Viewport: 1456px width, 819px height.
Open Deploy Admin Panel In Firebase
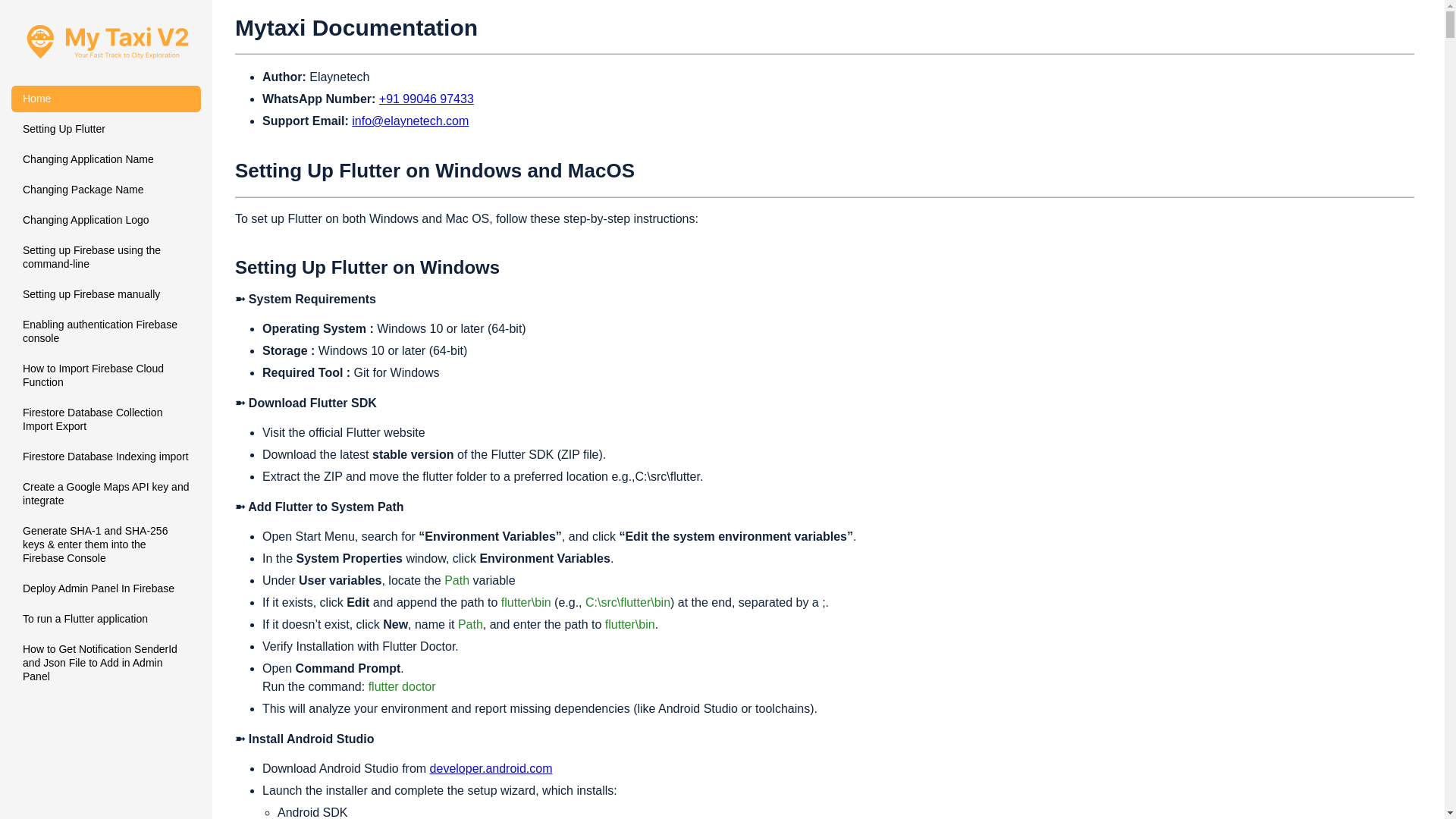point(106,588)
